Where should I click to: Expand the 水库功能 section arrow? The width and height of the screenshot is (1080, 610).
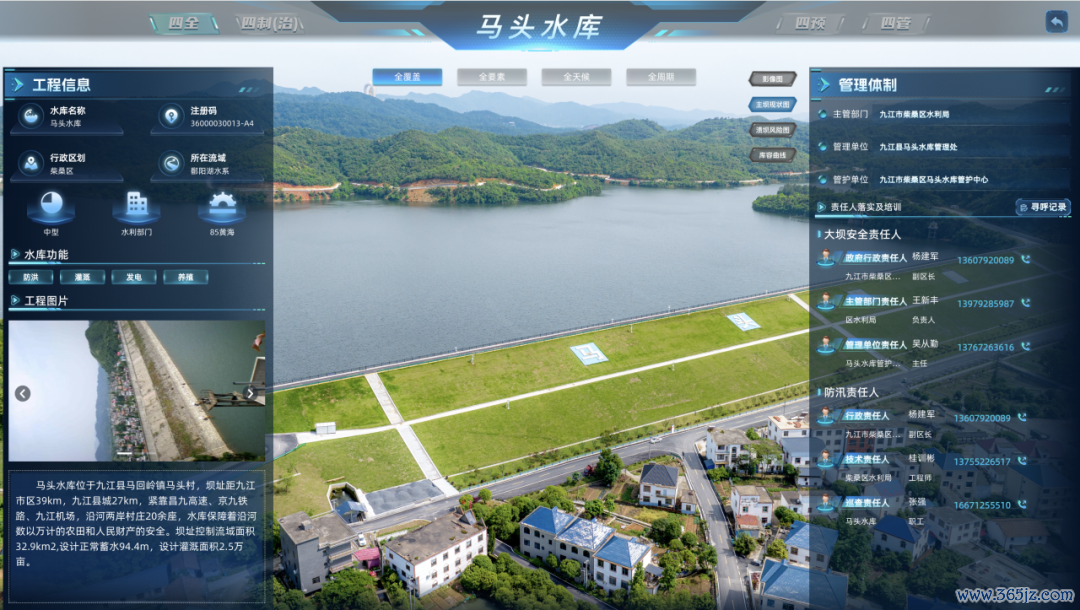click(14, 254)
